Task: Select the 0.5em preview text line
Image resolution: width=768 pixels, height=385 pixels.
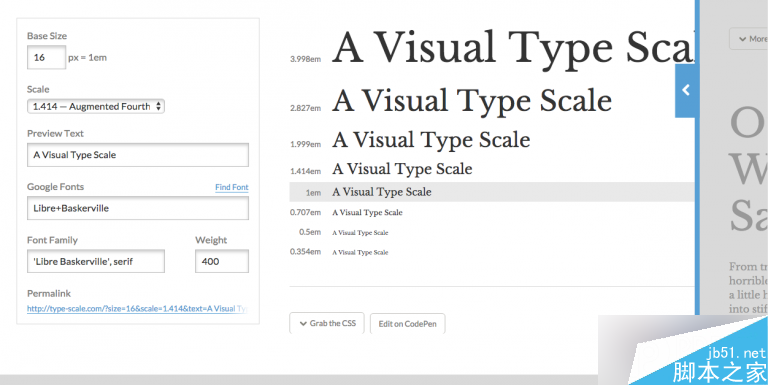Action: click(x=360, y=233)
